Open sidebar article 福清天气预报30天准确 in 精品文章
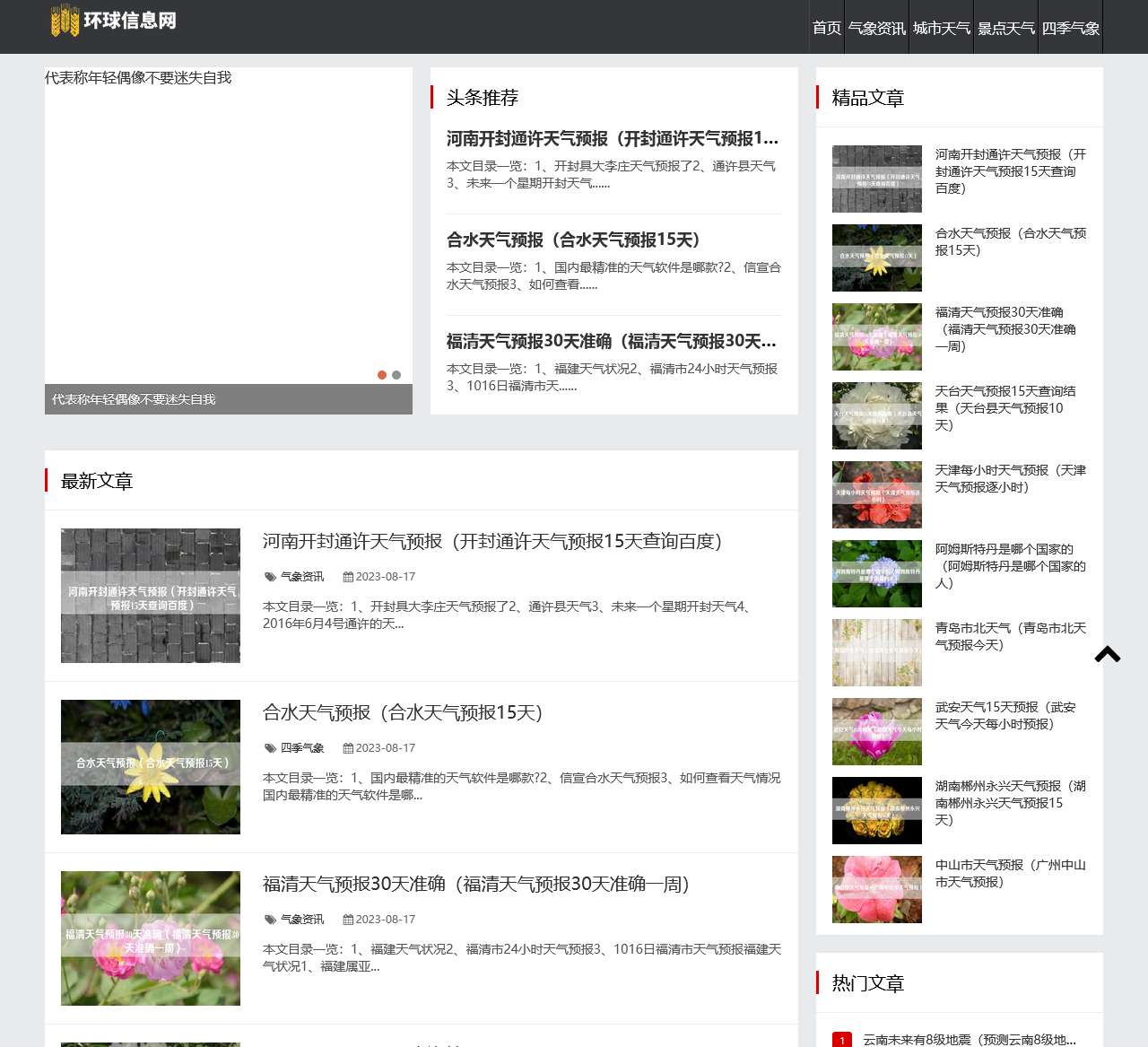The height and width of the screenshot is (1047, 1148). pos(1005,329)
